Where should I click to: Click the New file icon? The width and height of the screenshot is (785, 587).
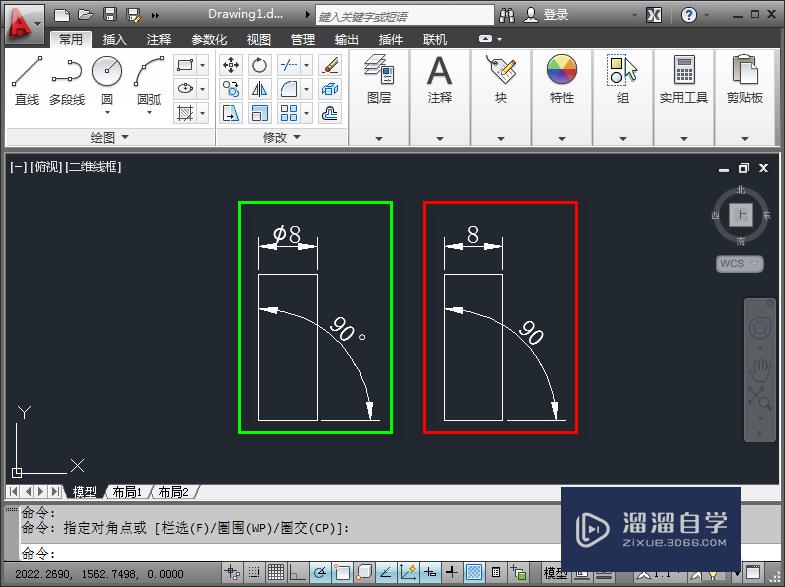coord(62,15)
